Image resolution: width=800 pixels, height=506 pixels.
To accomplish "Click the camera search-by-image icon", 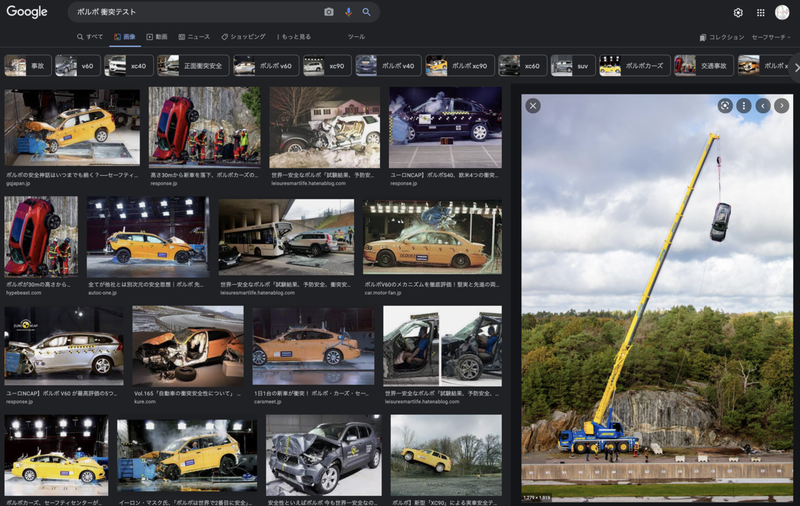I will coord(329,12).
